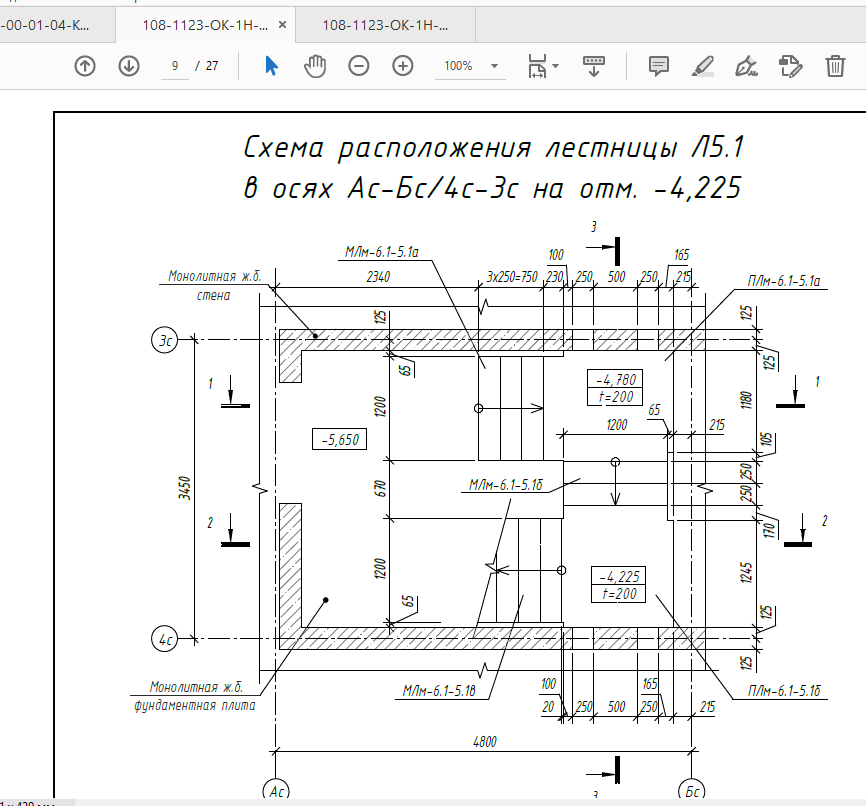Click the scrolling mode keyboard-arrow icon

coord(594,66)
